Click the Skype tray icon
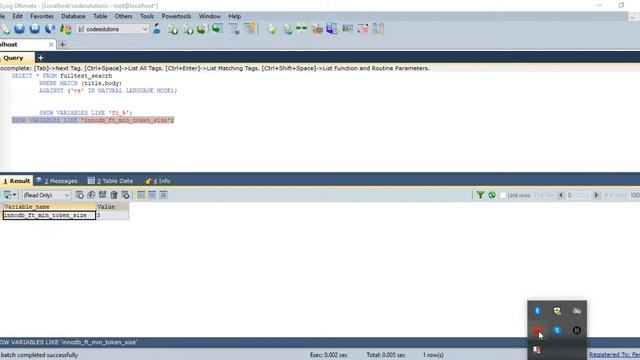 [x=557, y=331]
